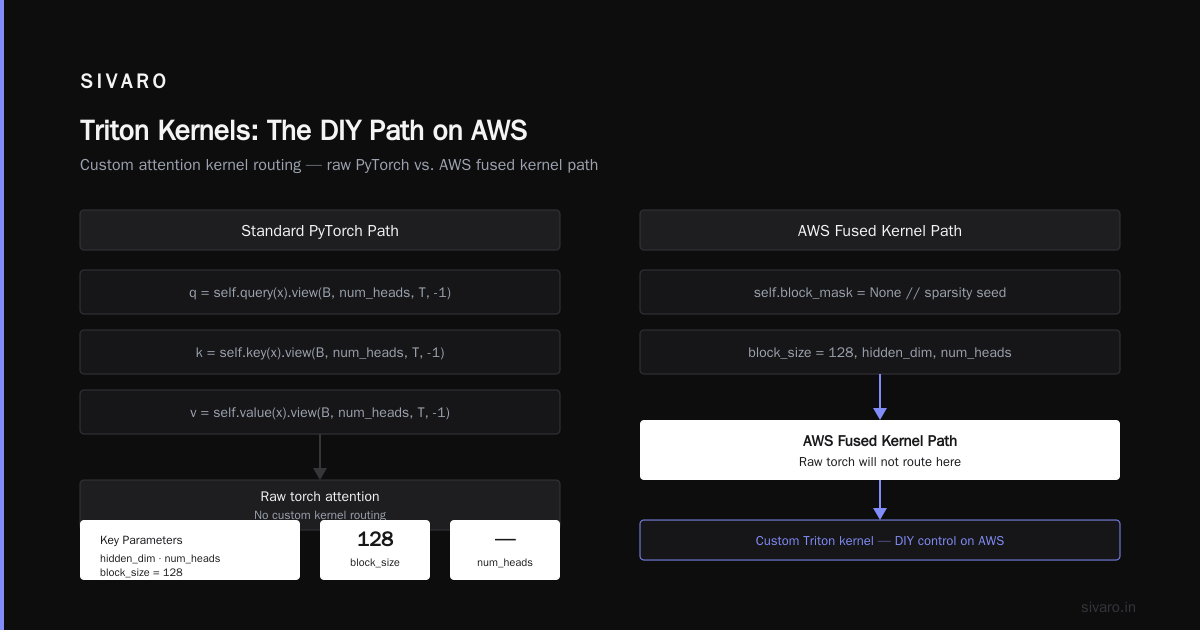The width and height of the screenshot is (1200, 630).
Task: Click the SIVARO brand logo text
Action: coord(124,82)
